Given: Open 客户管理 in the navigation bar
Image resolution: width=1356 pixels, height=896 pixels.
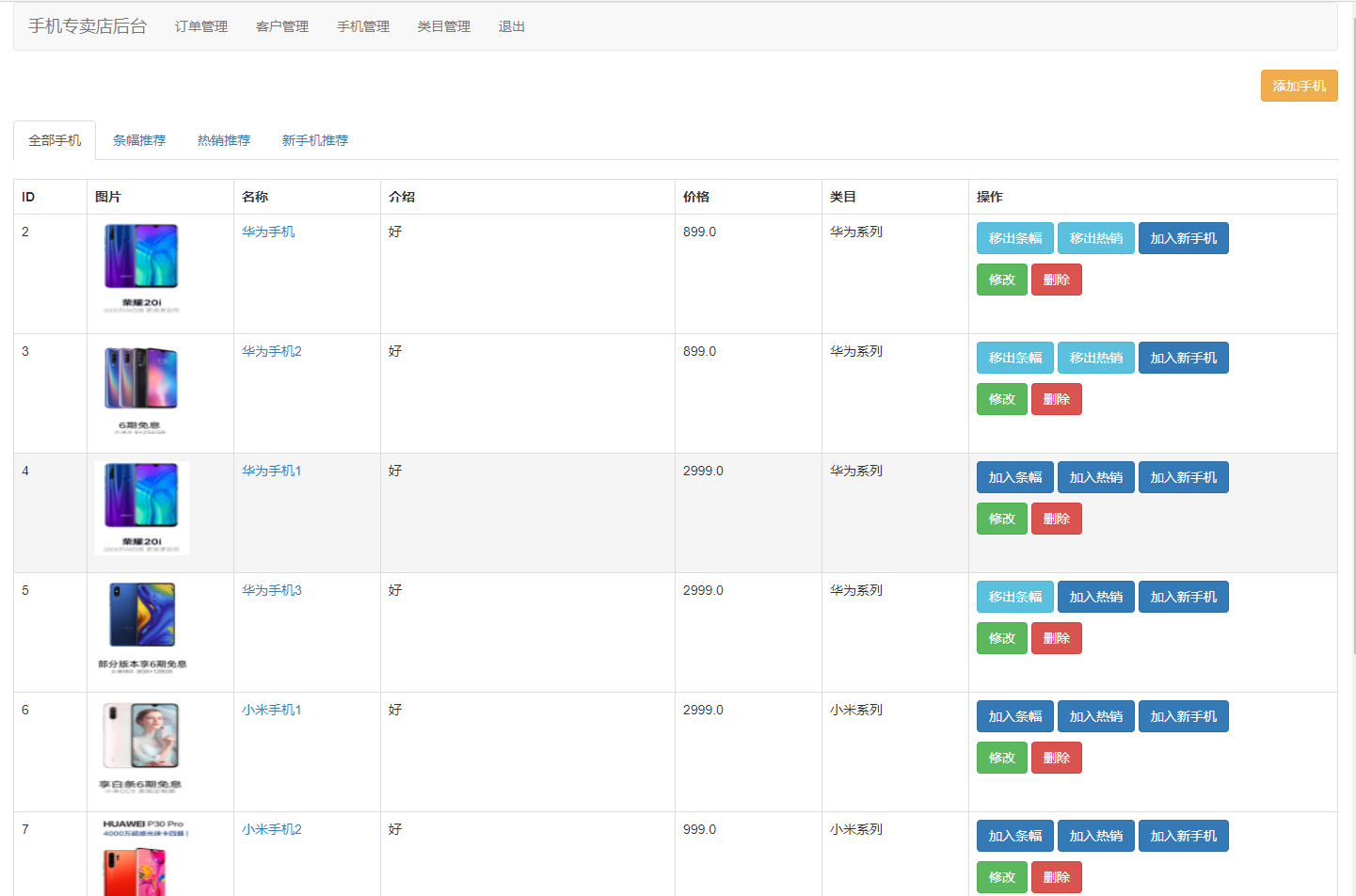Looking at the screenshot, I should 282,26.
